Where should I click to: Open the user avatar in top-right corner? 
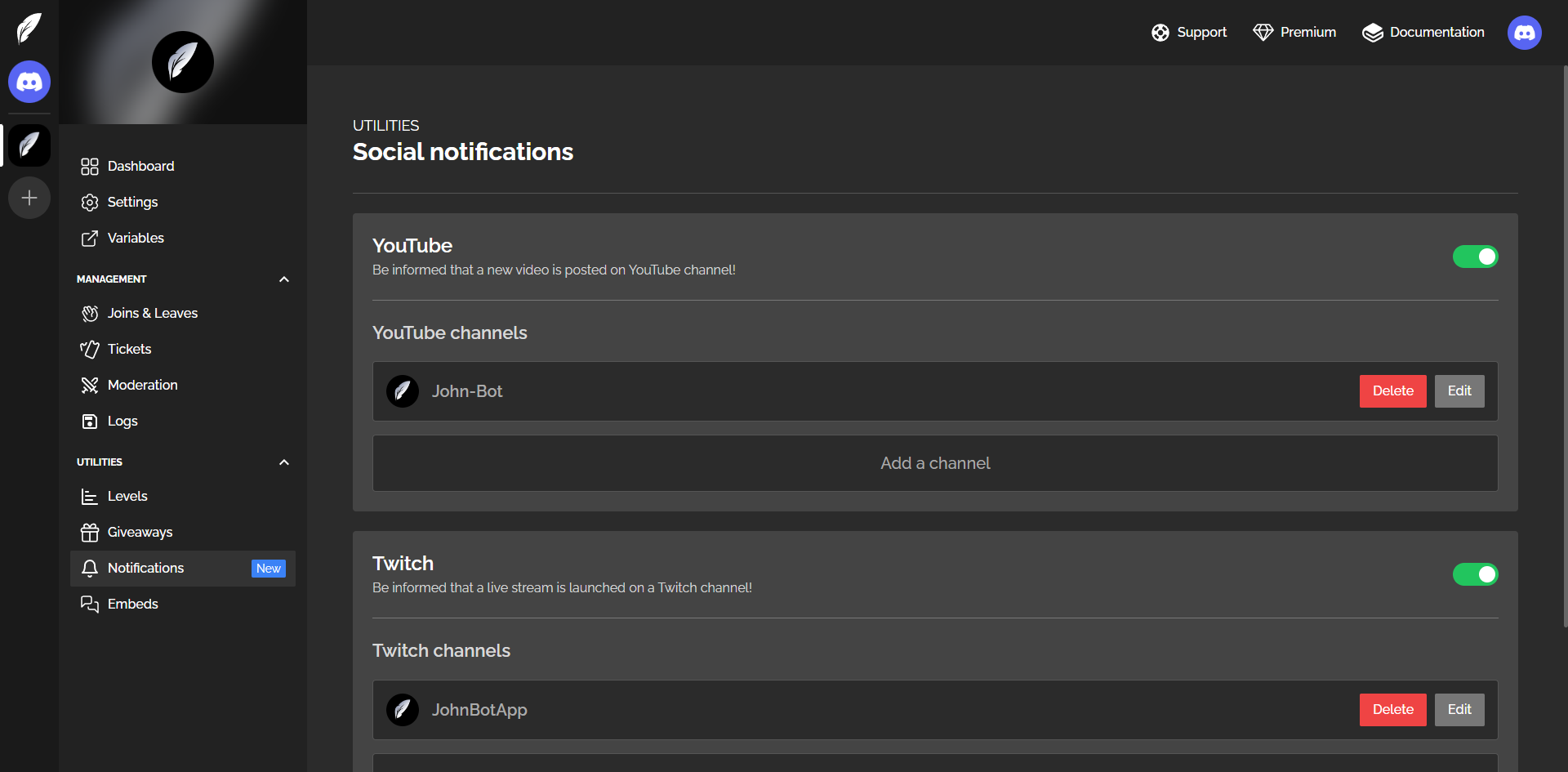click(x=1524, y=33)
